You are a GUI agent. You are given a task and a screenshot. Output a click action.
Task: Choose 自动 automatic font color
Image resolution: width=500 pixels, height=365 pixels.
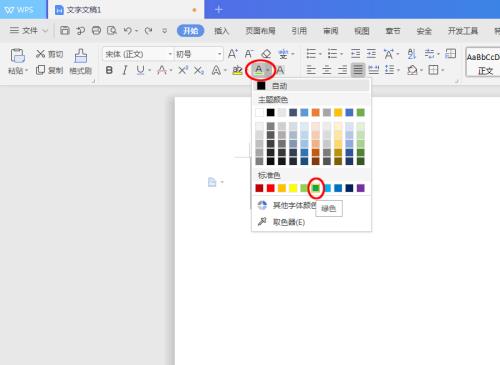[x=311, y=86]
